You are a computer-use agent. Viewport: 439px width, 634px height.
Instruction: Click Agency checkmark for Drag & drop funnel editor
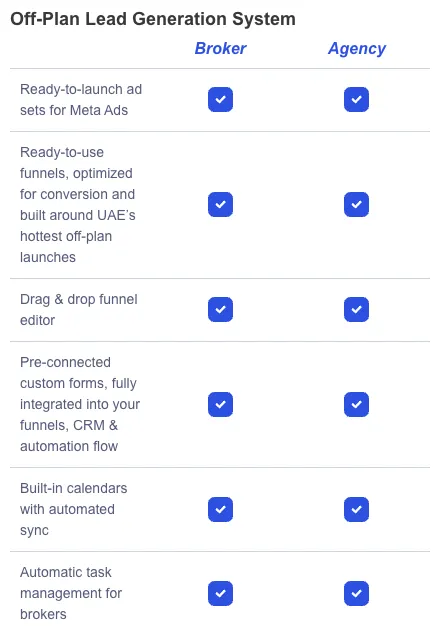pos(356,310)
